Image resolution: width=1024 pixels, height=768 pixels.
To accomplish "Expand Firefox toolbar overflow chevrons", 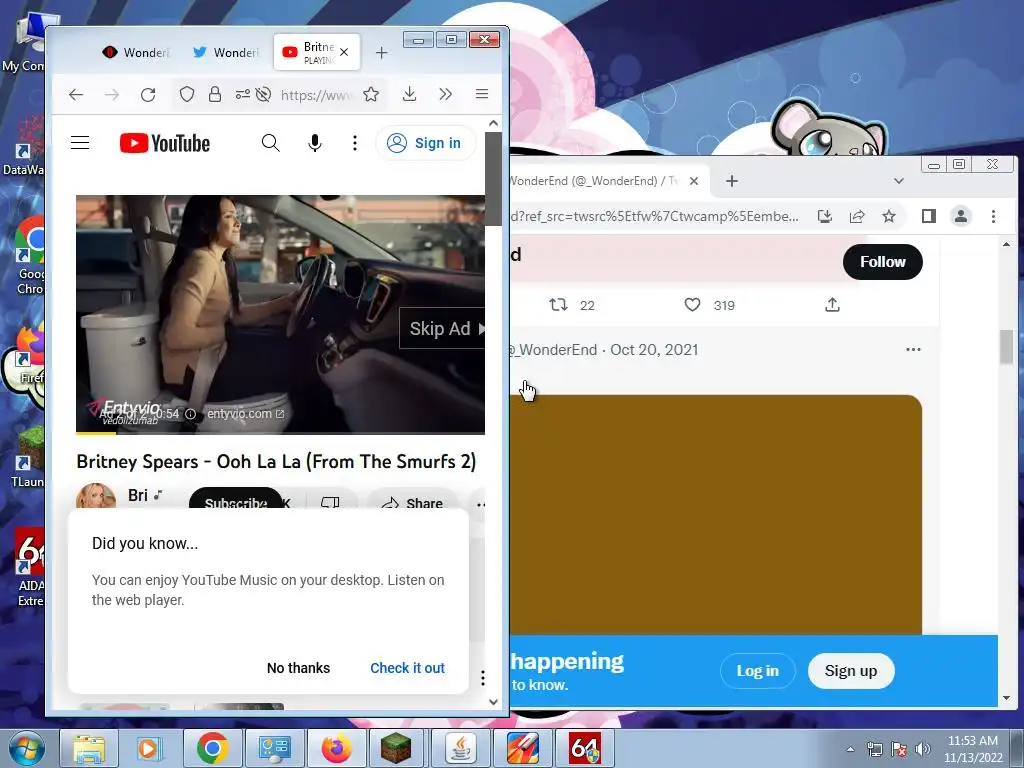I will 445,95.
